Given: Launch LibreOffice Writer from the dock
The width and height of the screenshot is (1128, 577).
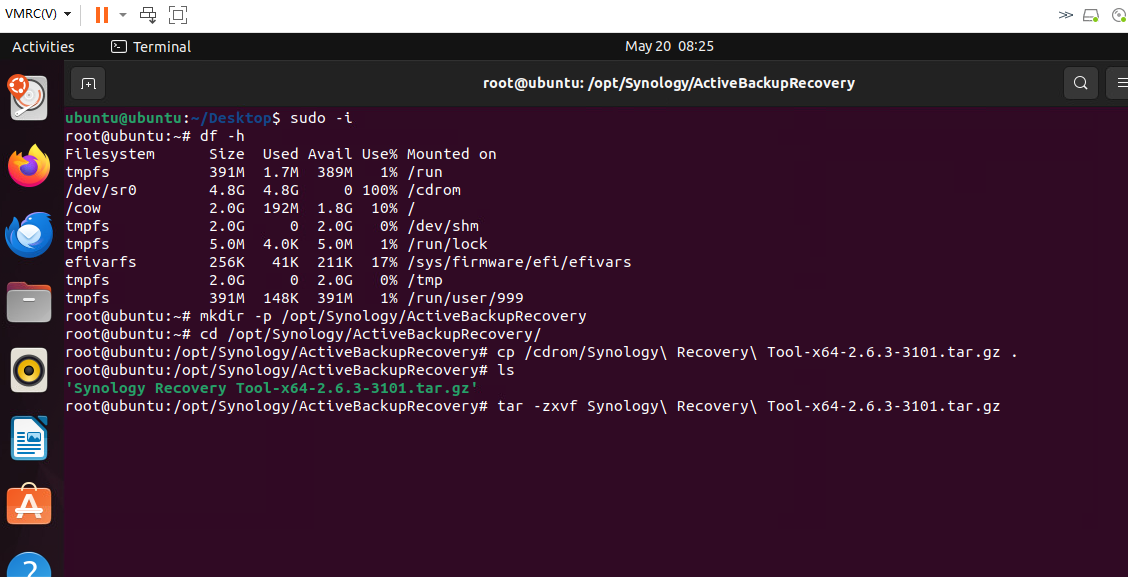Looking at the screenshot, I should pyautogui.click(x=29, y=438).
